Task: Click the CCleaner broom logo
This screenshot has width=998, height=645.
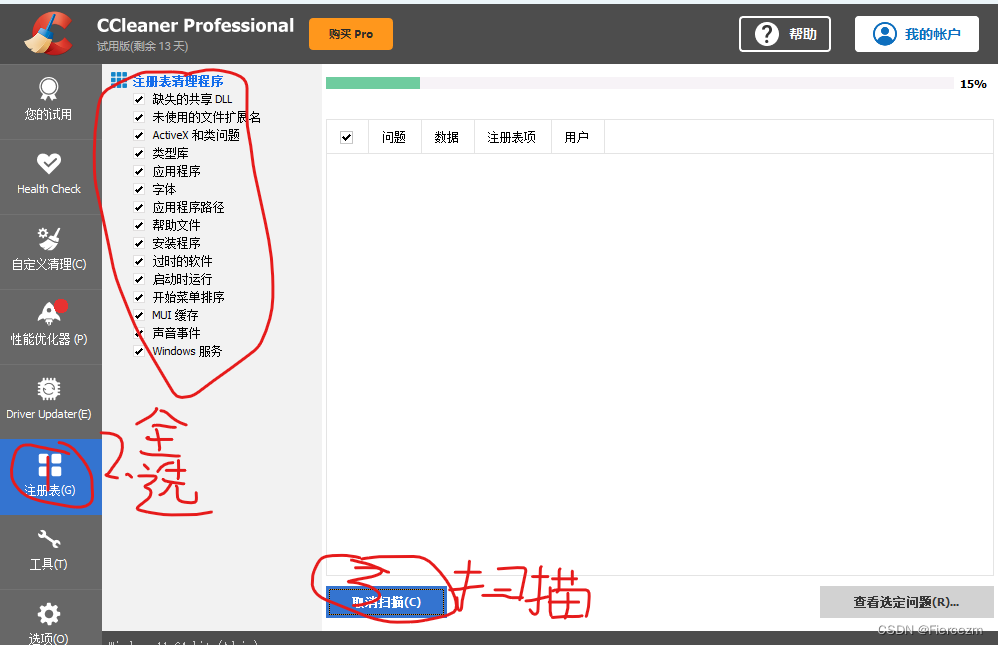Action: click(x=48, y=33)
